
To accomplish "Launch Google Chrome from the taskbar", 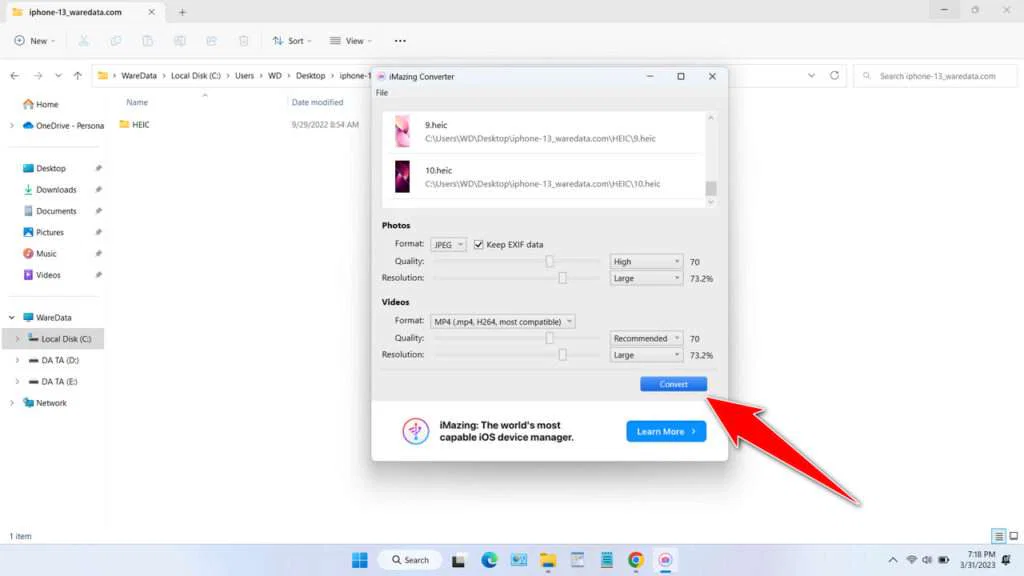I will (x=635, y=560).
